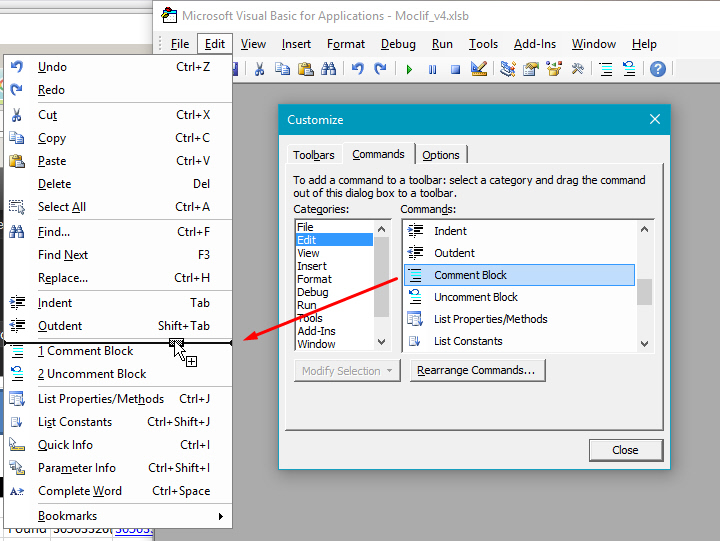Click the Run macro play icon in toolbar
The height and width of the screenshot is (541, 720).
point(409,69)
